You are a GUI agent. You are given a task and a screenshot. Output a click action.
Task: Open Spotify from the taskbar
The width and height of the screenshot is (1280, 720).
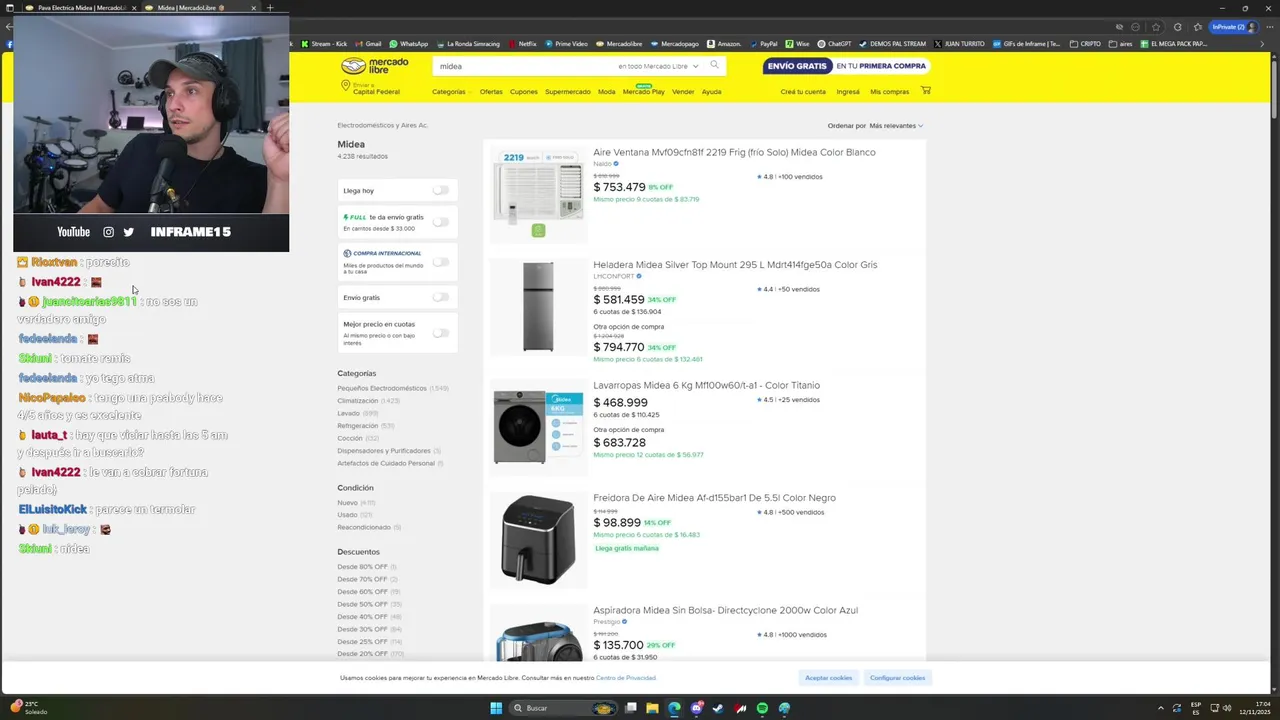point(762,708)
